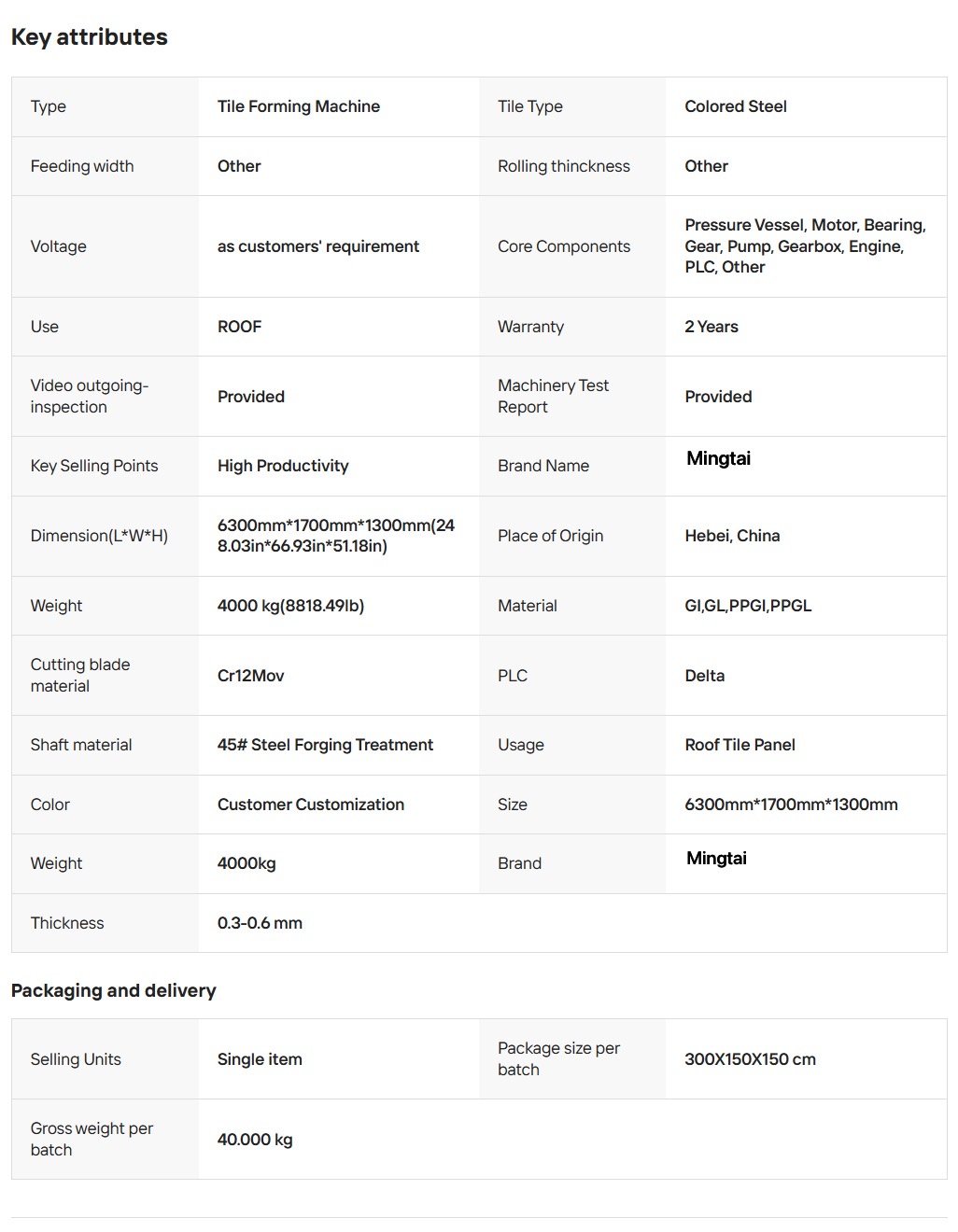
Task: Click the "Tile Forming Machine" type value
Action: pyautogui.click(x=299, y=106)
